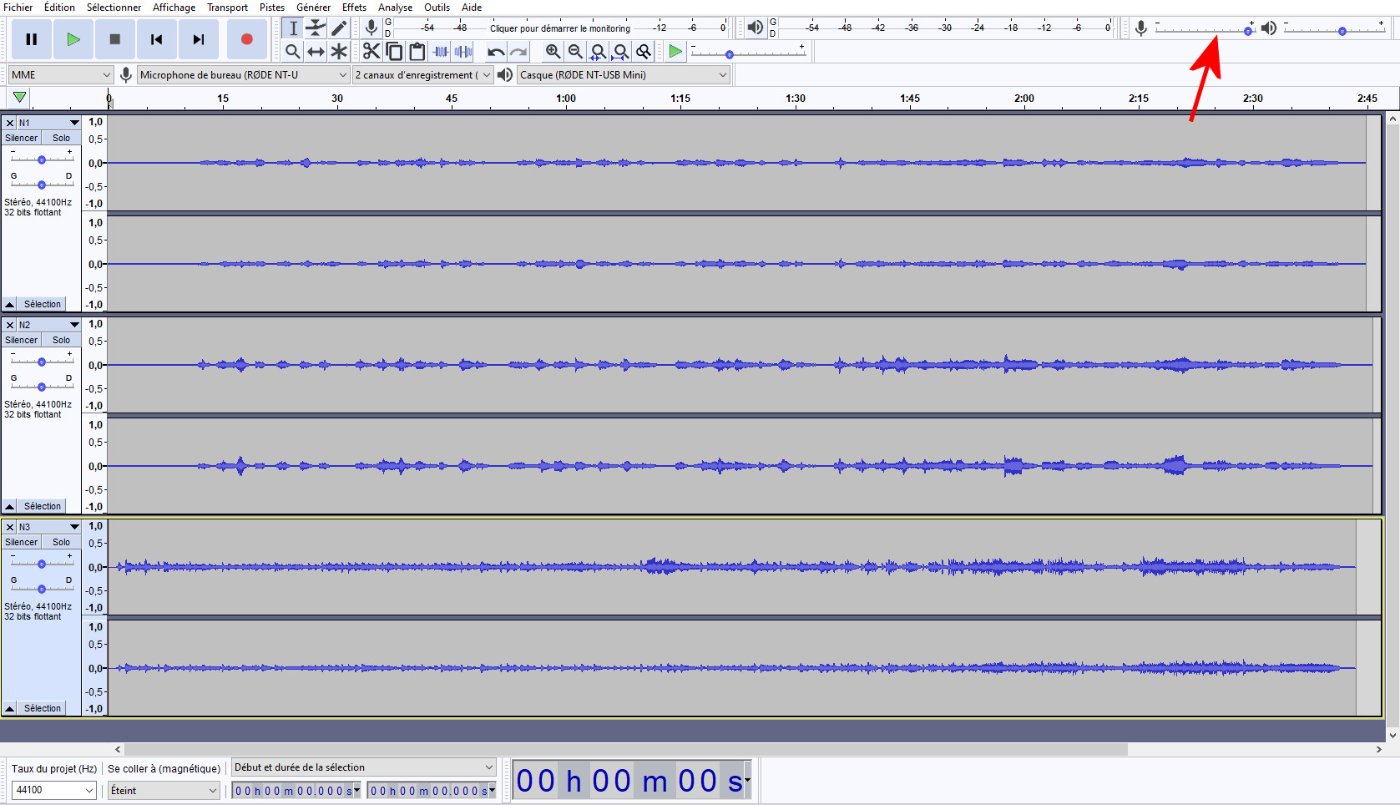Select the Draw pencil tool
Viewport: 1400px width, 805px height.
coord(339,28)
